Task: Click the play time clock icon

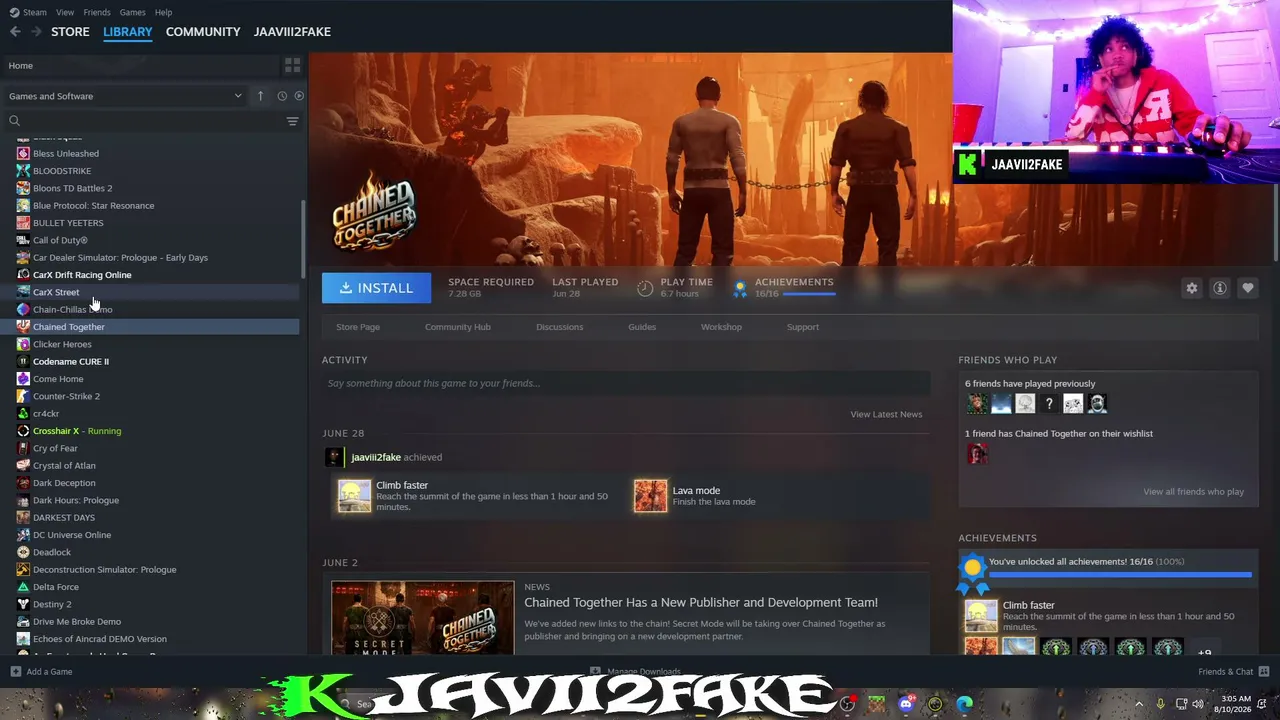Action: pyautogui.click(x=645, y=288)
